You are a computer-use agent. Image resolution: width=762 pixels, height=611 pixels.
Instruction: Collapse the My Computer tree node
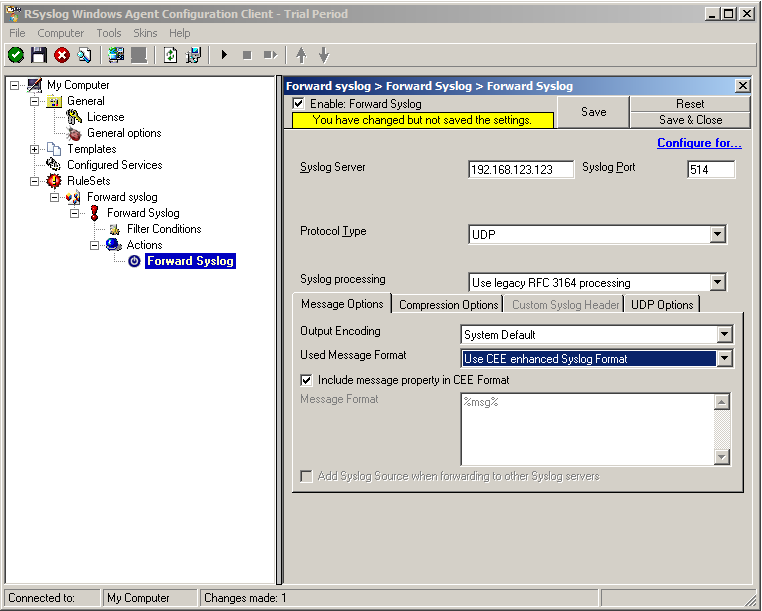[15, 86]
